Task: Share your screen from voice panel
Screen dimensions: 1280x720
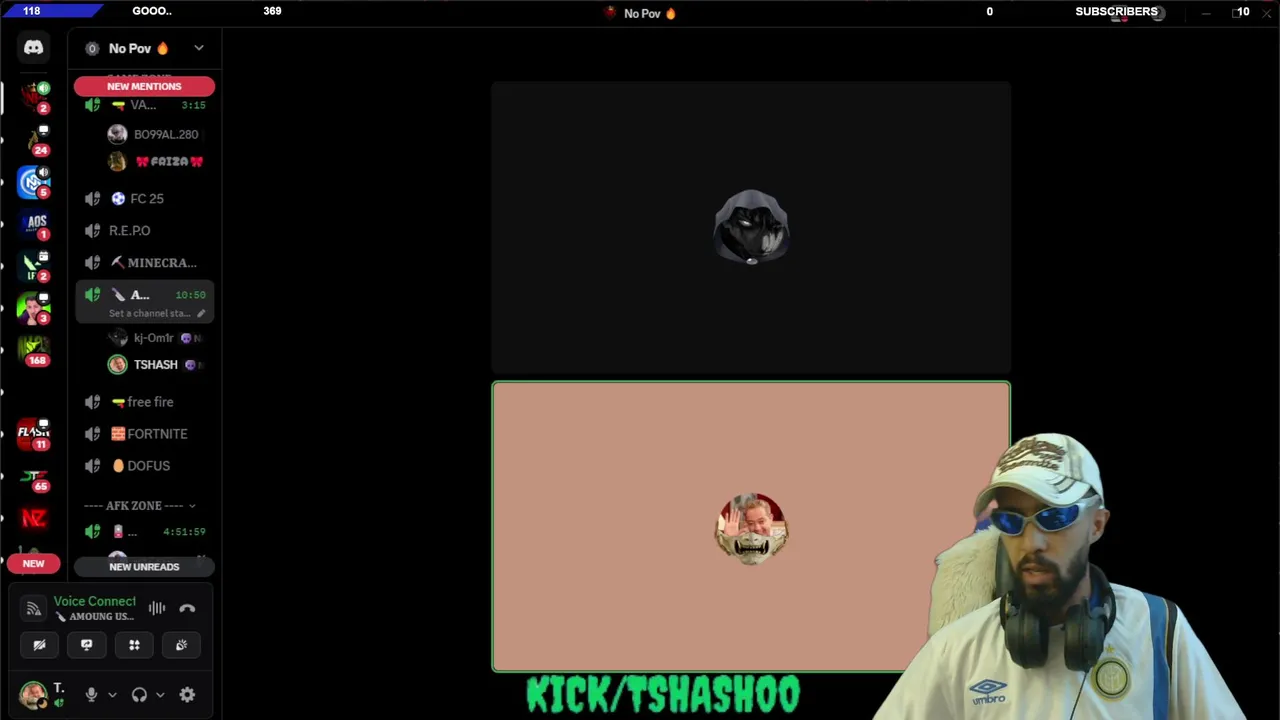Action: click(x=86, y=645)
